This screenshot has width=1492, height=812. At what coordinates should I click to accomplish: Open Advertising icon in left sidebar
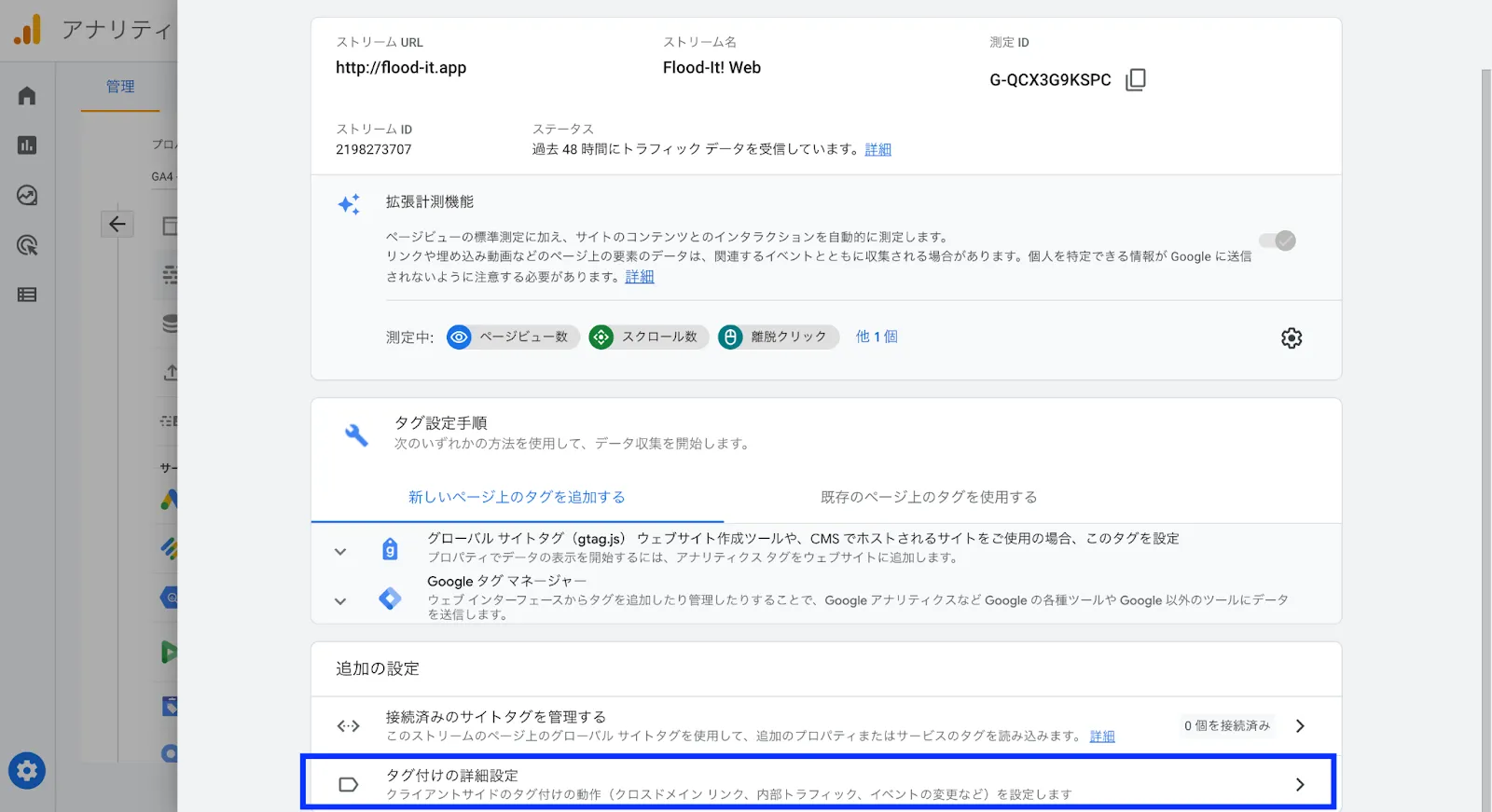[27, 245]
